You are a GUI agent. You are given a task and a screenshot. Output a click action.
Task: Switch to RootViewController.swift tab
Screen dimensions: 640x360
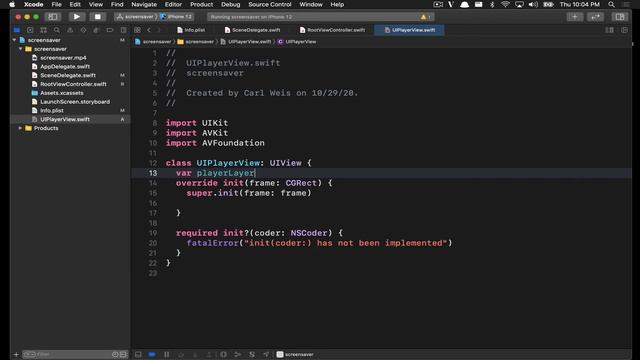(x=332, y=30)
